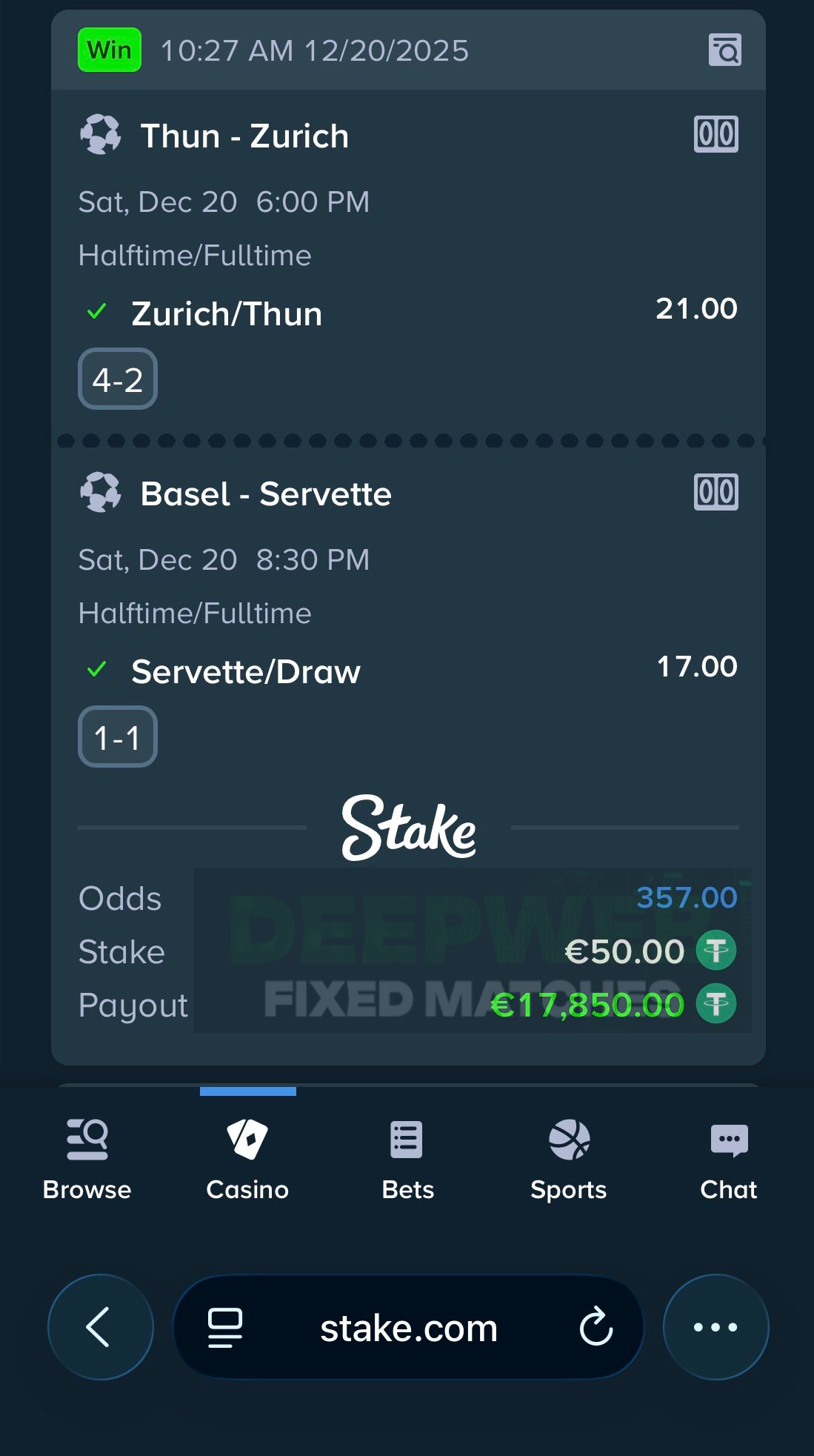Click the green checkmark beside Servette/Draw
Viewport: 814px width, 1456px height.
[99, 671]
